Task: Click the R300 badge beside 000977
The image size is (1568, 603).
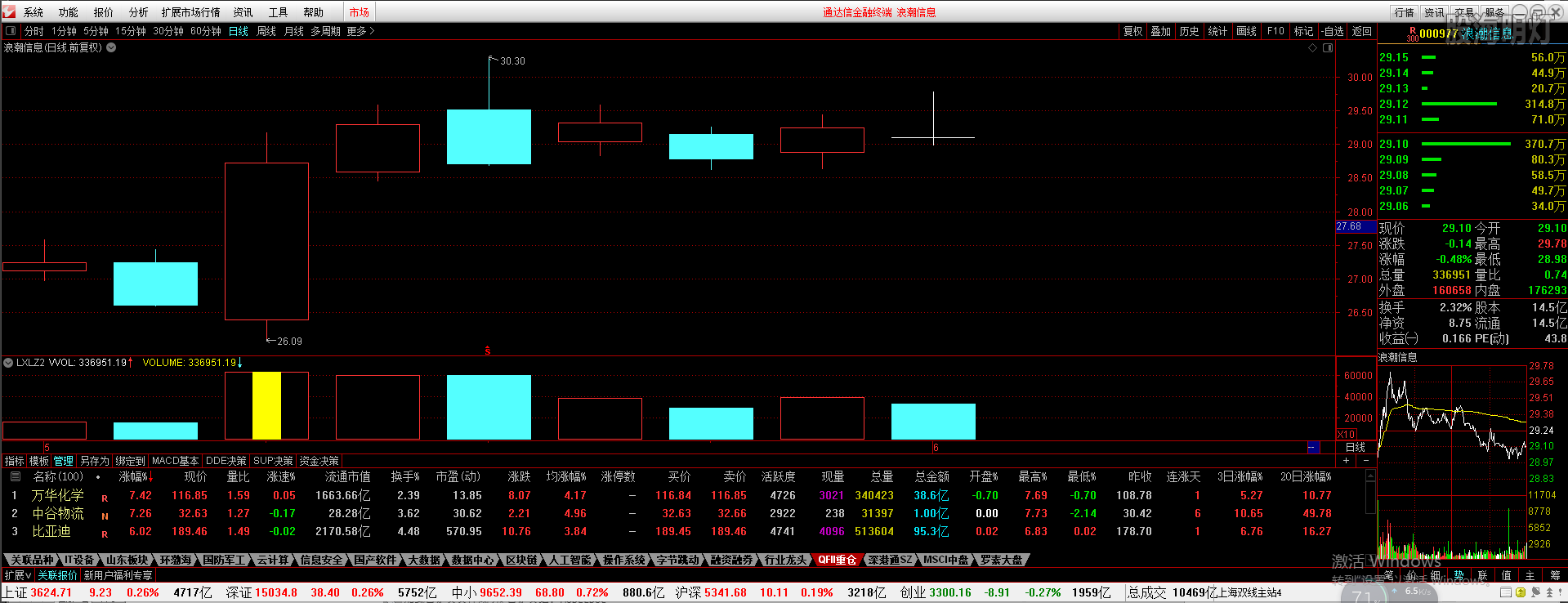Action: tap(1412, 34)
